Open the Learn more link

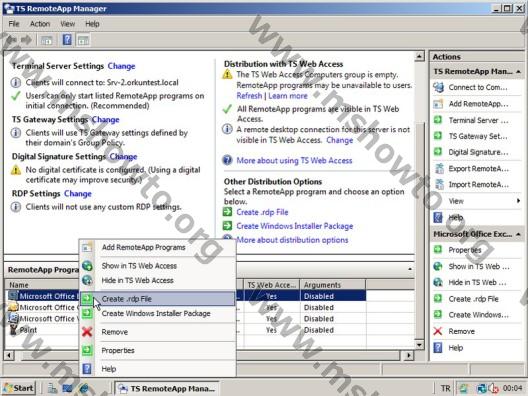[288, 96]
